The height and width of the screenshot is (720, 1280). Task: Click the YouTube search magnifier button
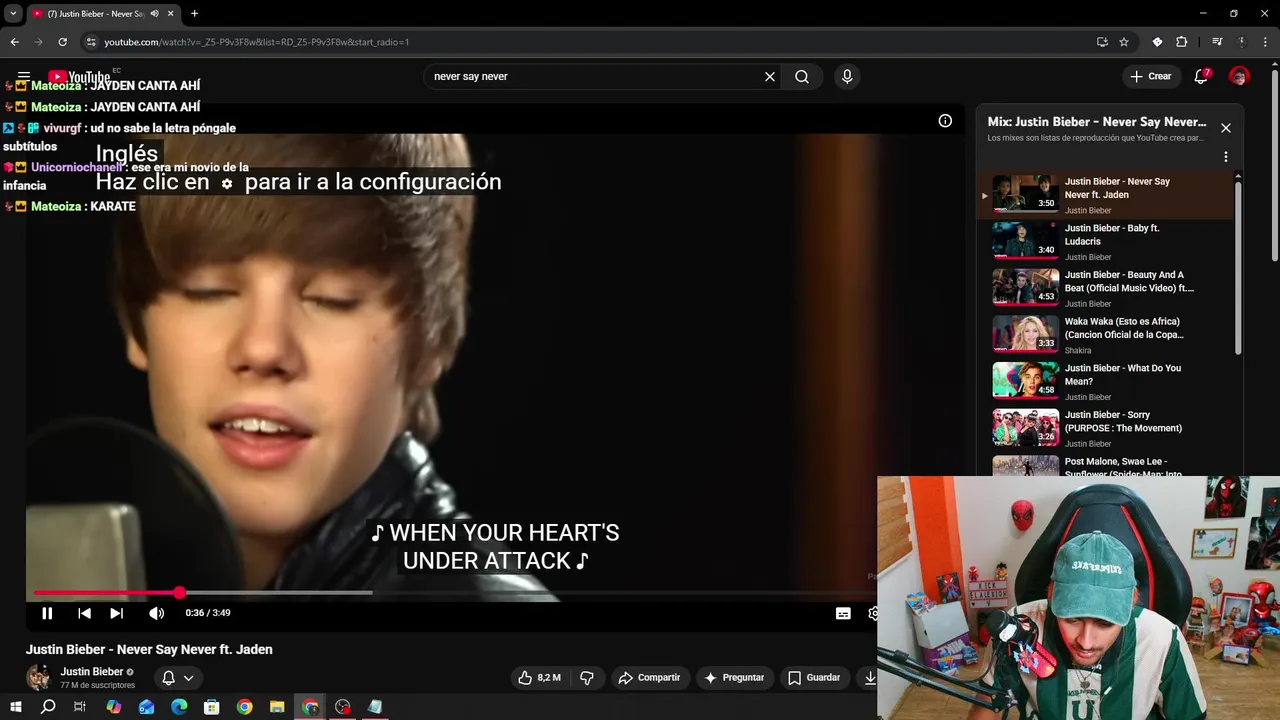click(802, 76)
